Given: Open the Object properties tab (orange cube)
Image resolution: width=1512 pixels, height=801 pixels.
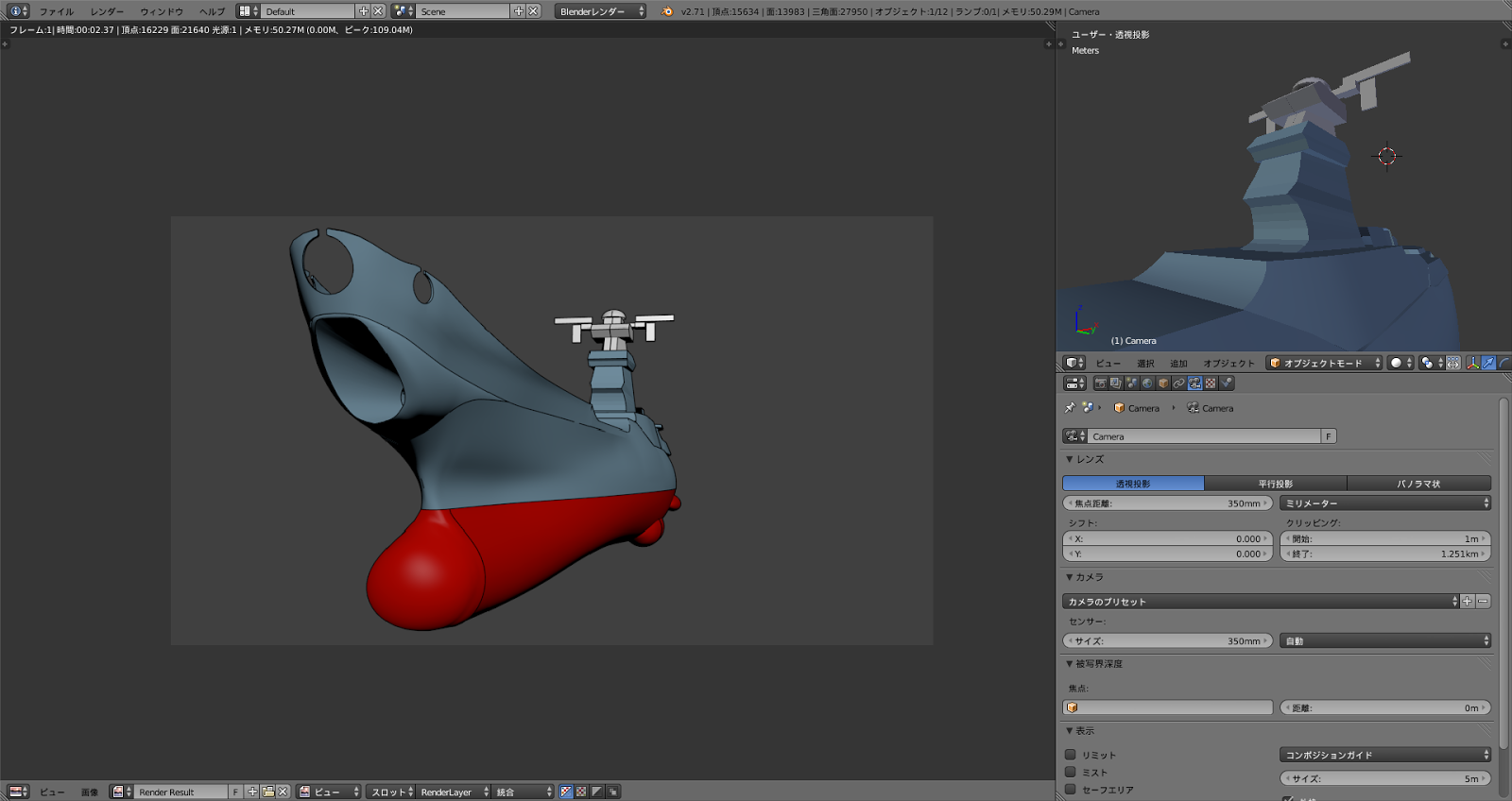Looking at the screenshot, I should [x=1163, y=383].
